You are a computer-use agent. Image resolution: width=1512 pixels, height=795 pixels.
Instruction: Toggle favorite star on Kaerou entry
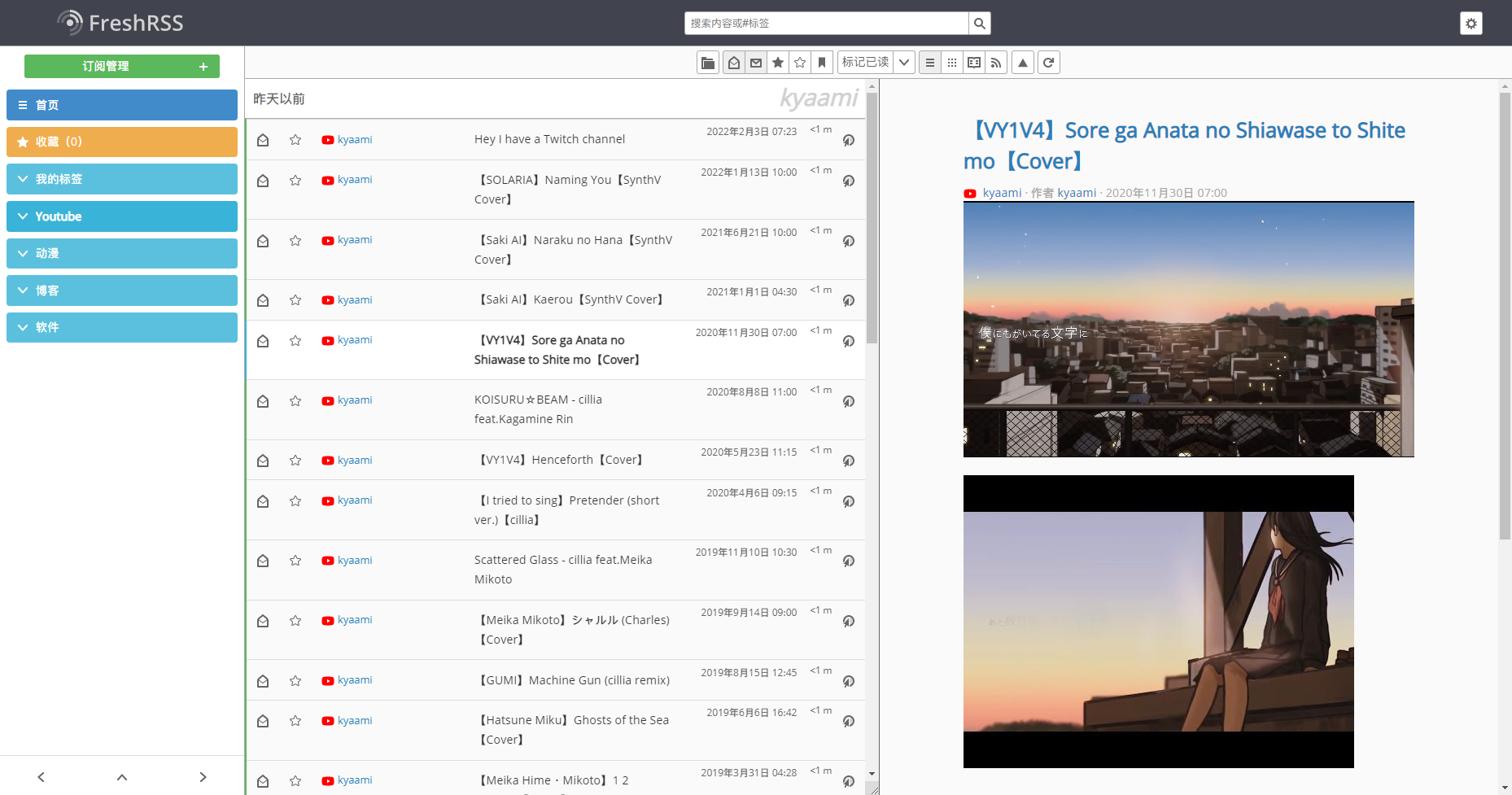[295, 300]
